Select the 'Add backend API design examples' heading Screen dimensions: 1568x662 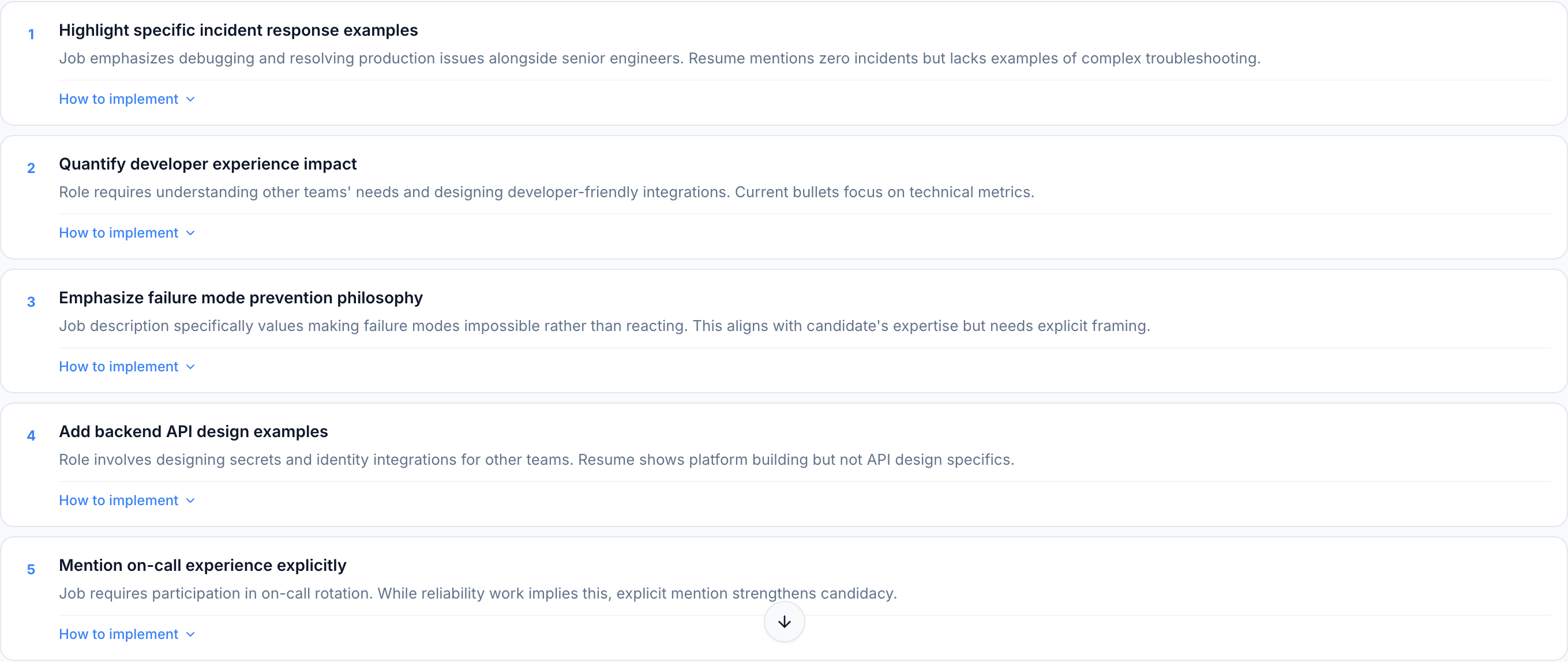tap(193, 432)
